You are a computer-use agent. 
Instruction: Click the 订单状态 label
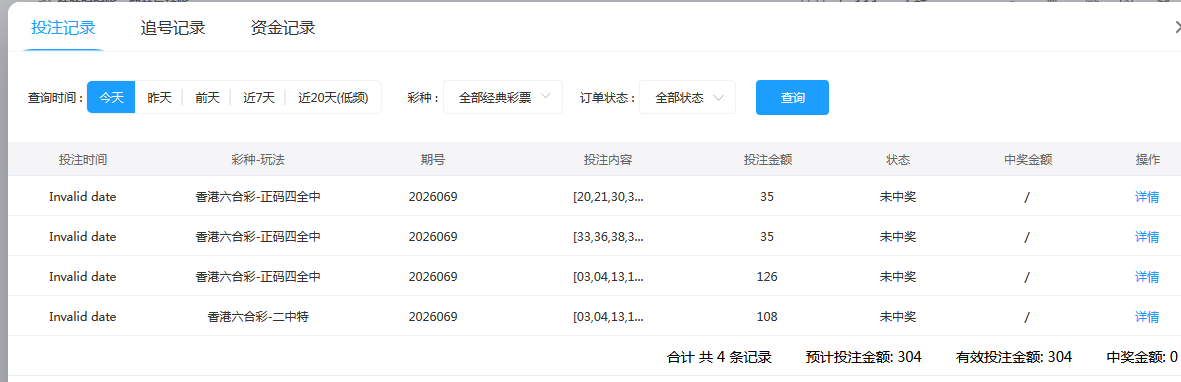click(x=608, y=98)
